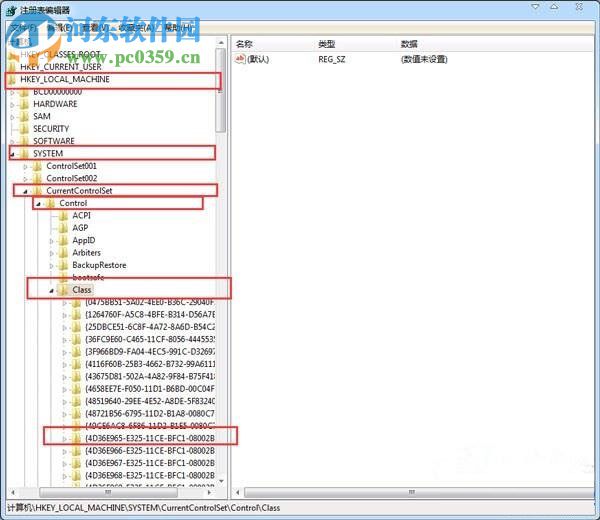Select the BackupRestore key
The height and width of the screenshot is (520, 600).
tap(99, 265)
